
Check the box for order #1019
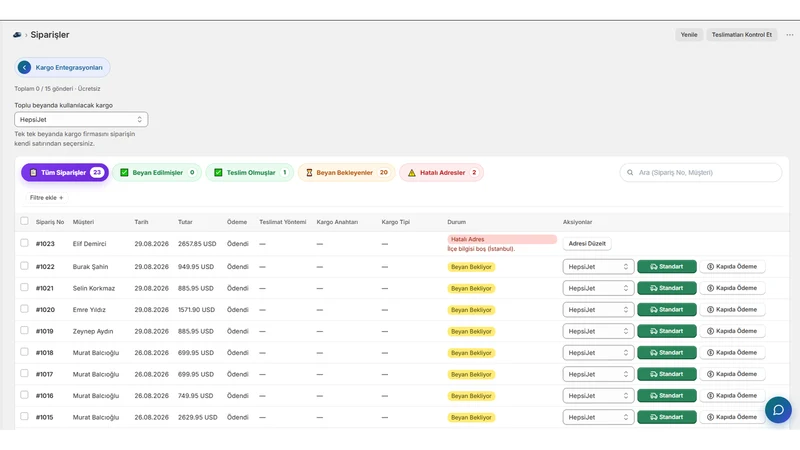[x=24, y=330]
